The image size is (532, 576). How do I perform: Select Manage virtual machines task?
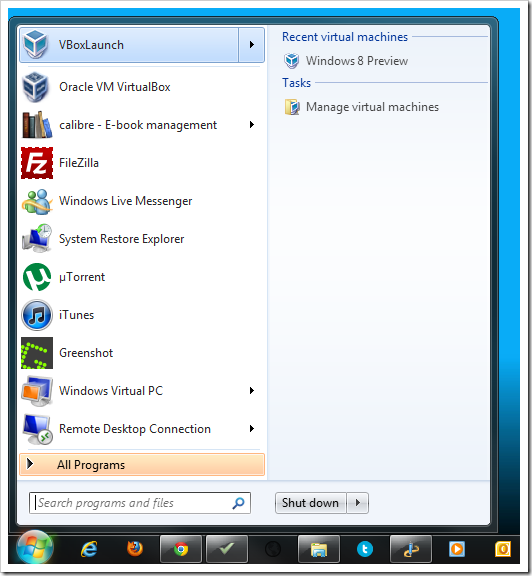pyautogui.click(x=362, y=107)
